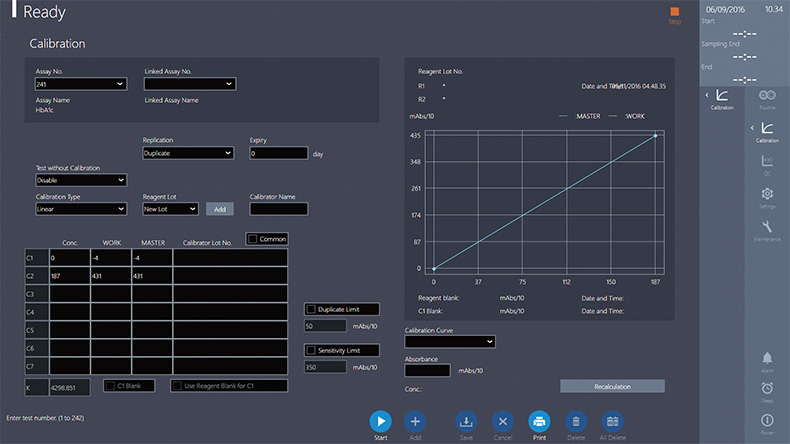This screenshot has width=790, height=444.
Task: Click the C7 Conc. cell
Action: tap(70, 366)
